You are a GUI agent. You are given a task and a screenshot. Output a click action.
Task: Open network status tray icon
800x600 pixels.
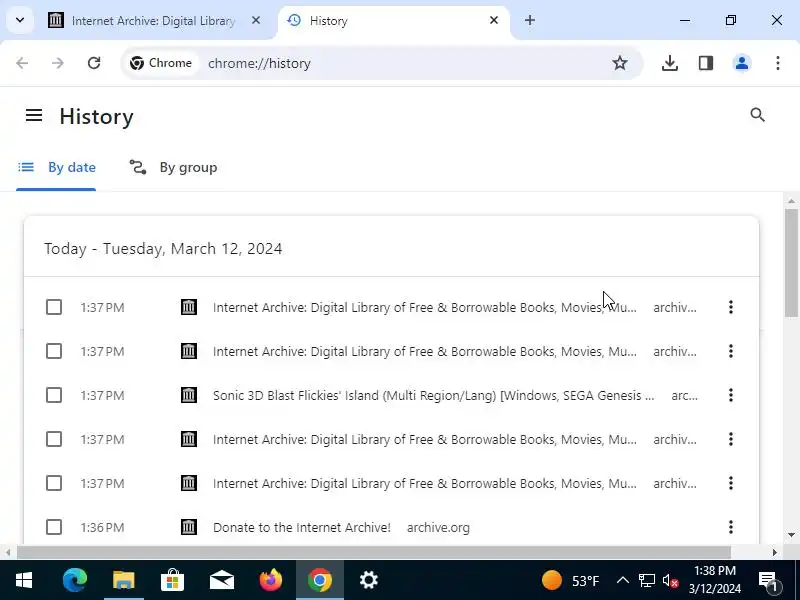(x=646, y=581)
